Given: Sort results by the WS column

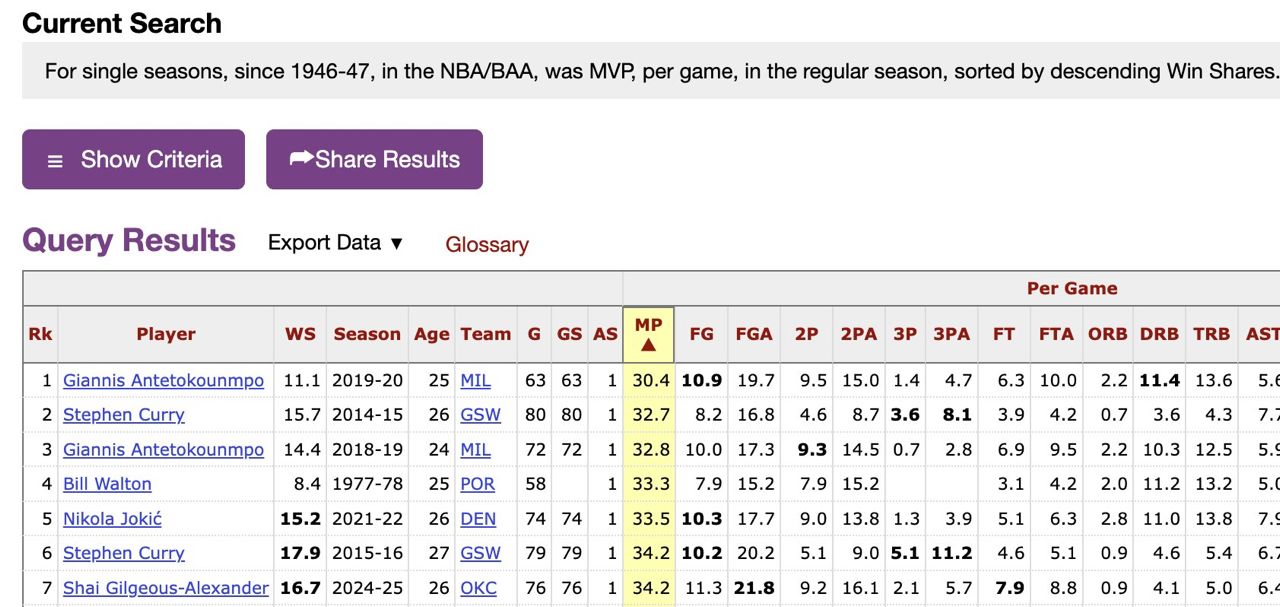Looking at the screenshot, I should [x=301, y=334].
